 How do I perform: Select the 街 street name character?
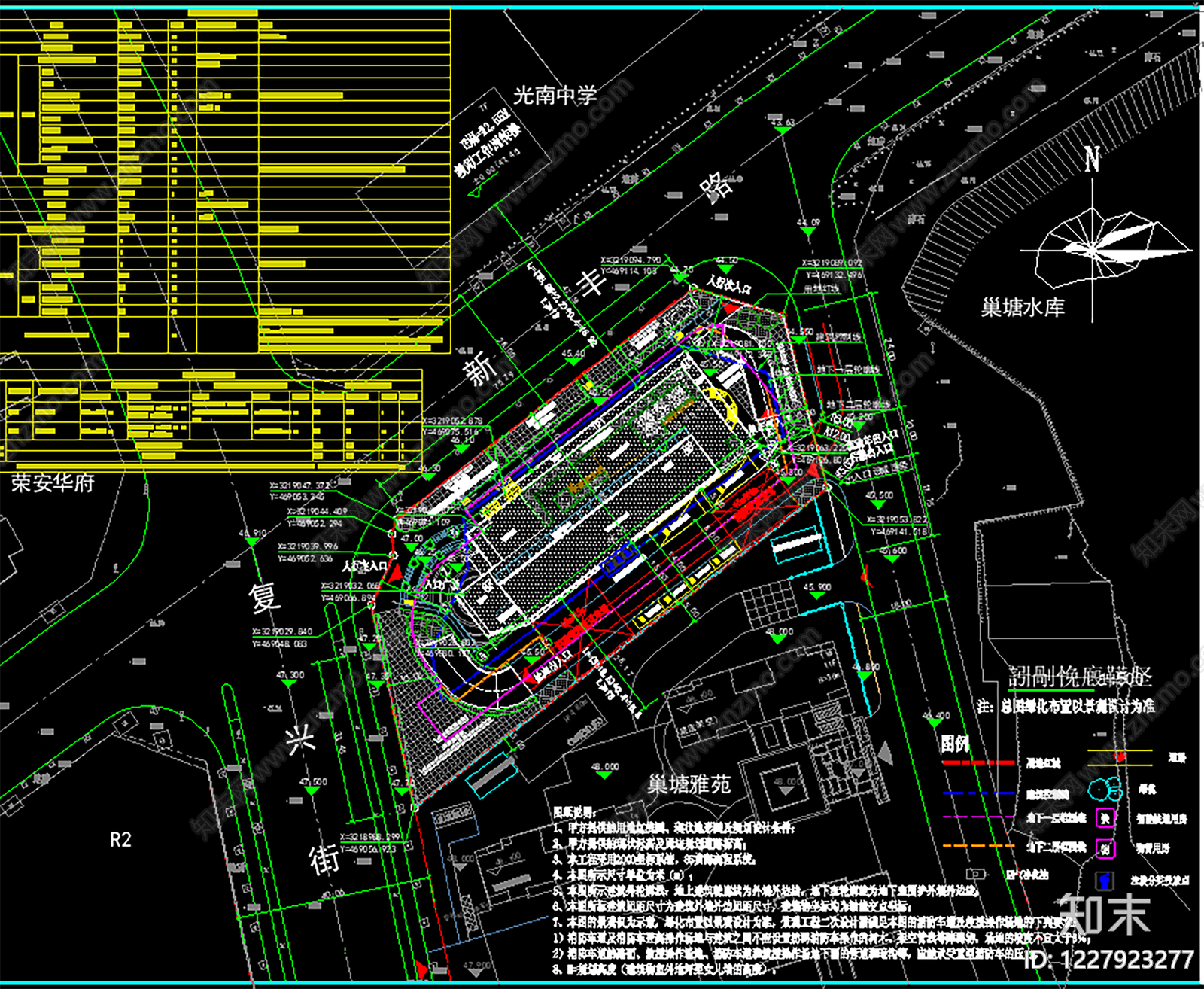(325, 858)
